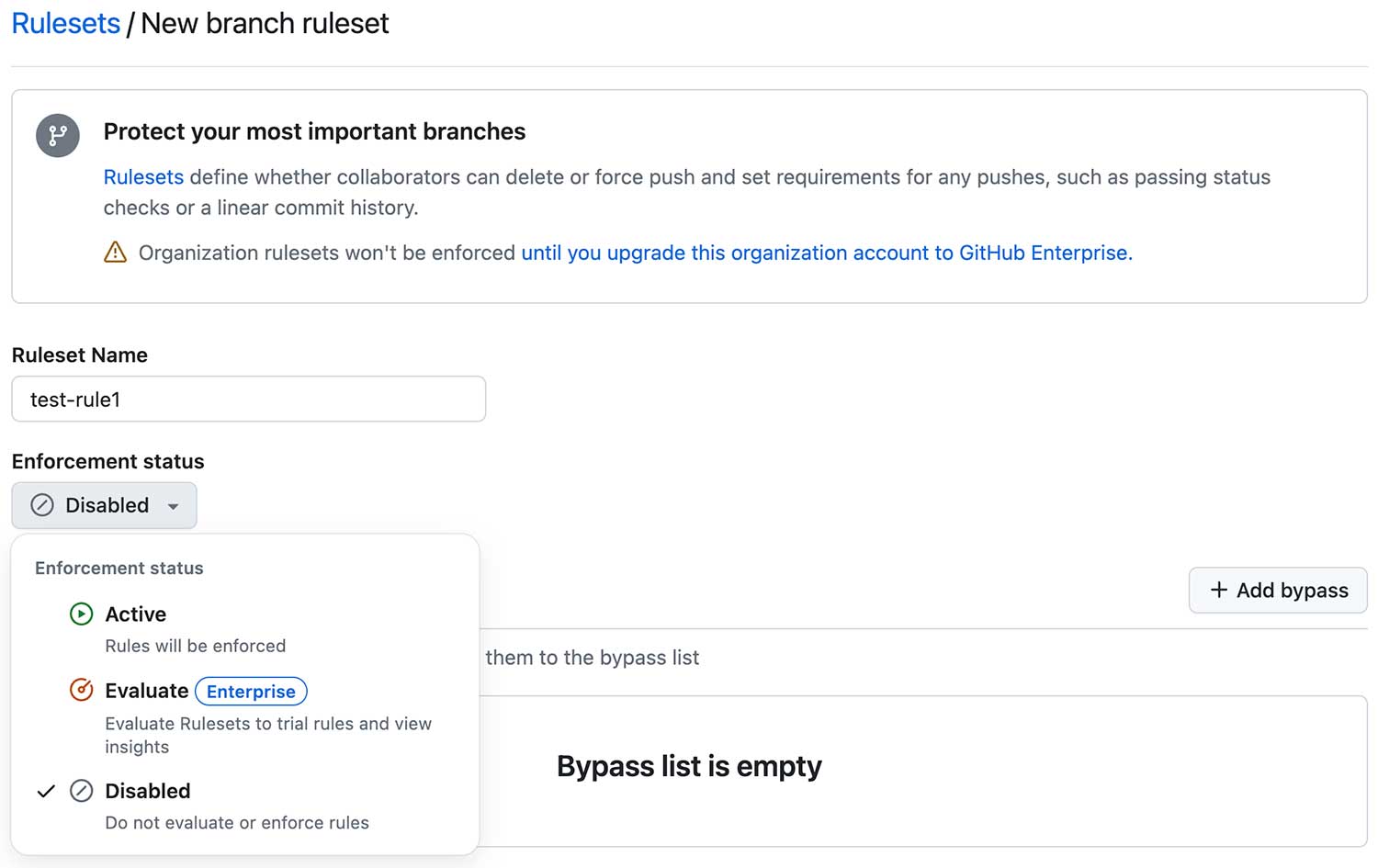Open the Rulesets link in description
The width and height of the screenshot is (1378, 868).
[x=143, y=177]
